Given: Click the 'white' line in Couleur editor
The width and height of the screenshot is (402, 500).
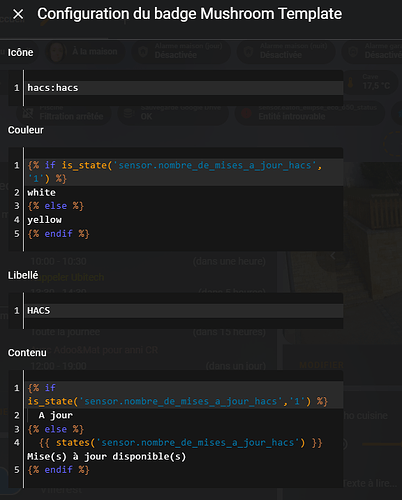Looking at the screenshot, I should (41, 193).
